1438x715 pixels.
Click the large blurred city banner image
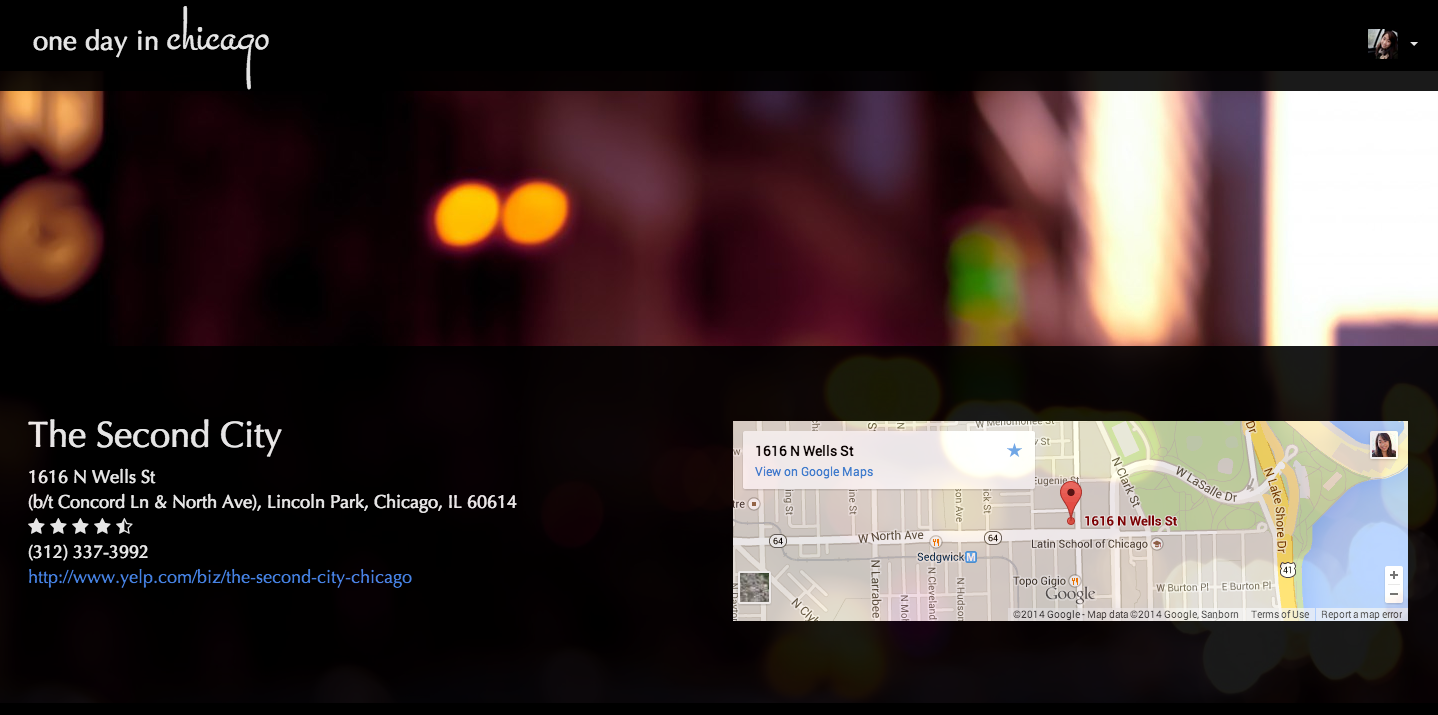[719, 218]
